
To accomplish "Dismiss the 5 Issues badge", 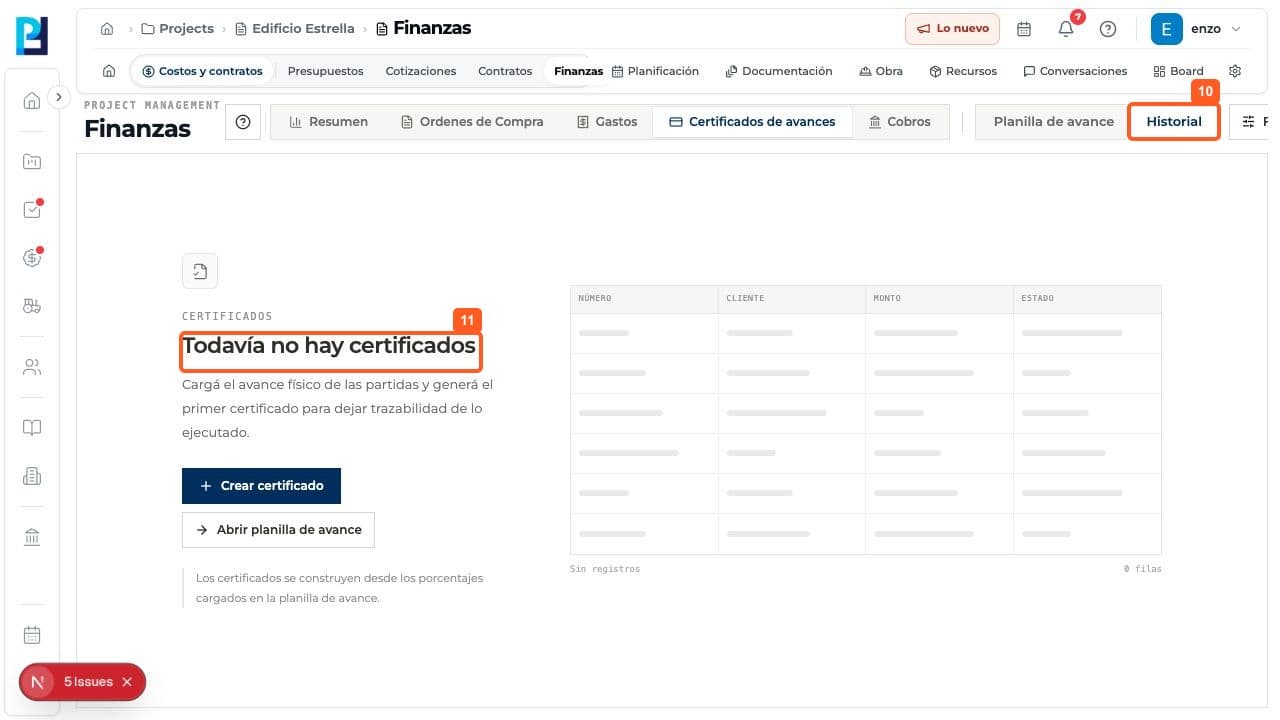I will (127, 682).
